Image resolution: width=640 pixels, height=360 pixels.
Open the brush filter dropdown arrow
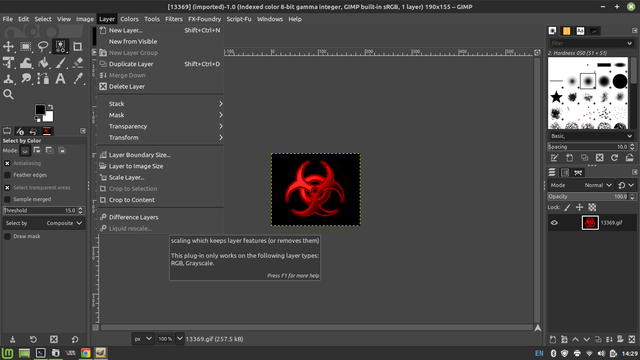(x=629, y=43)
